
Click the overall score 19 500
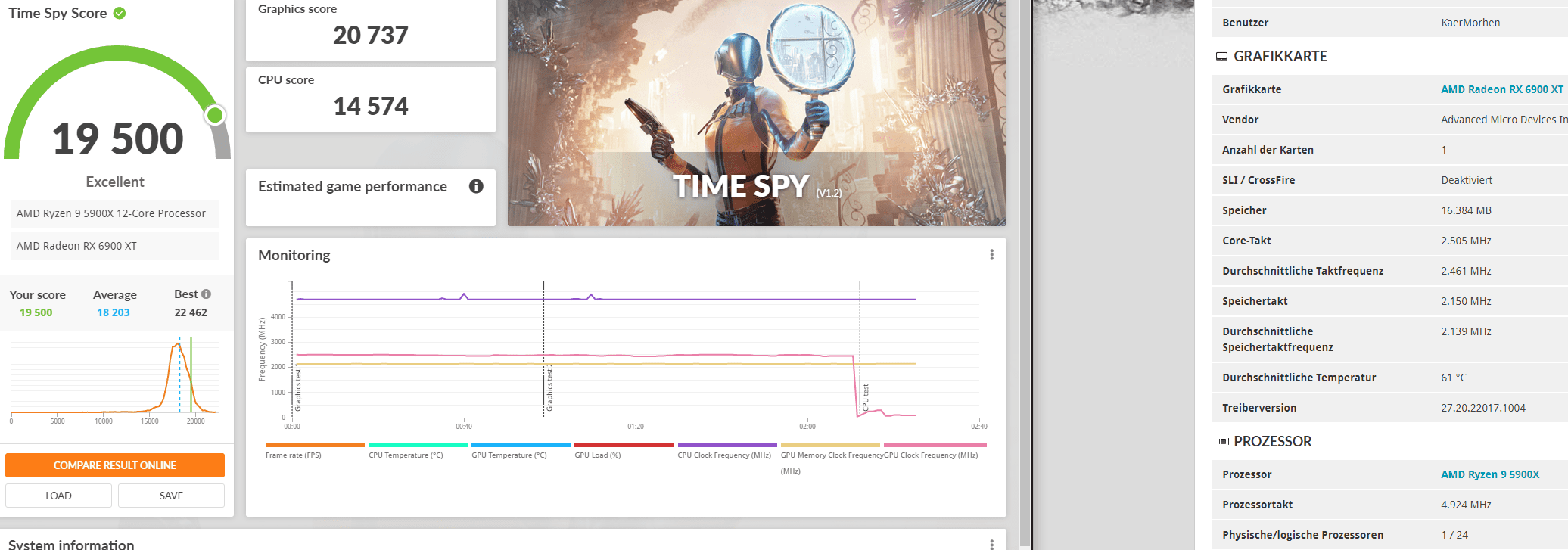[x=118, y=139]
